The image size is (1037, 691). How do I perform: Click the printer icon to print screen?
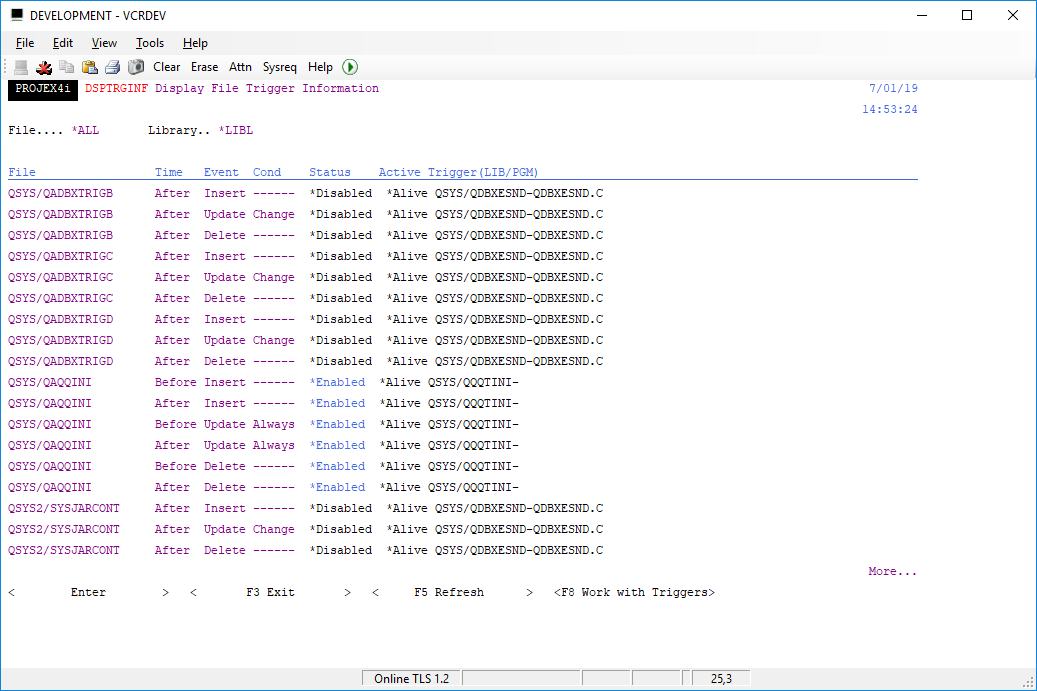click(112, 67)
